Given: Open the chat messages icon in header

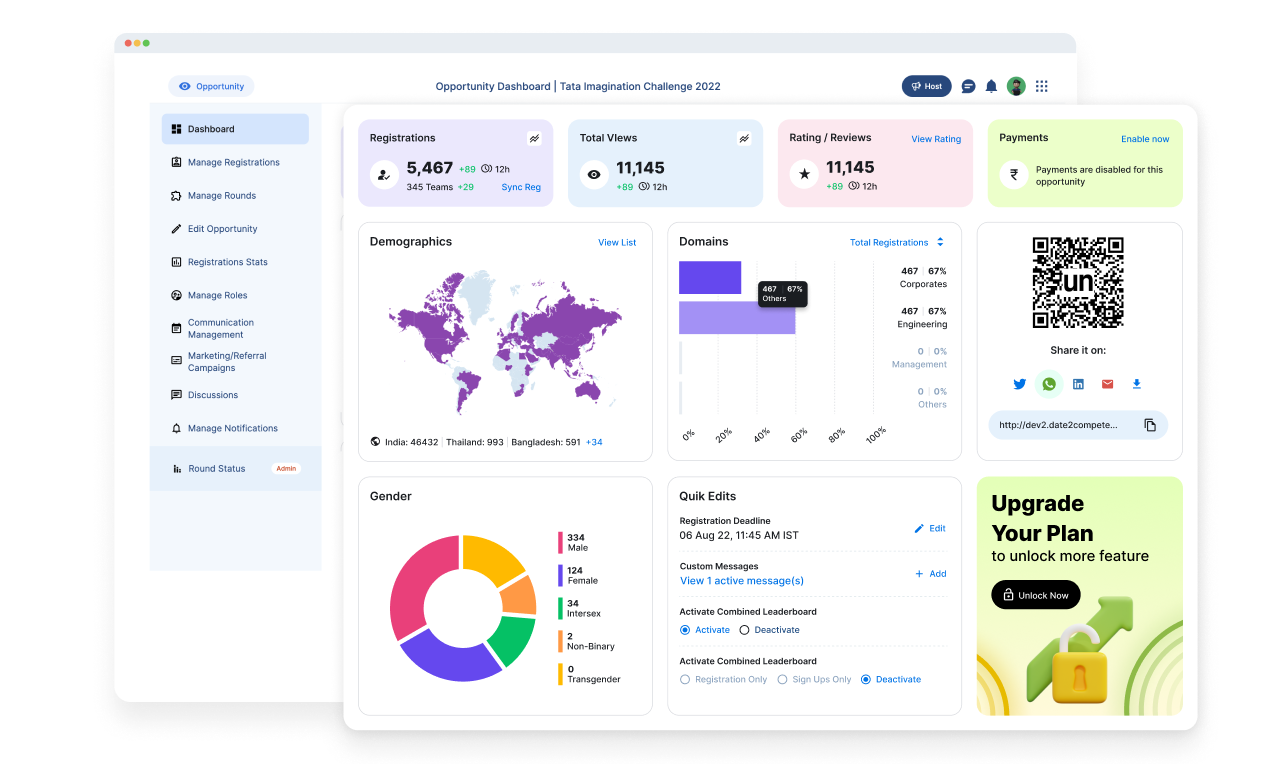Looking at the screenshot, I should [968, 86].
